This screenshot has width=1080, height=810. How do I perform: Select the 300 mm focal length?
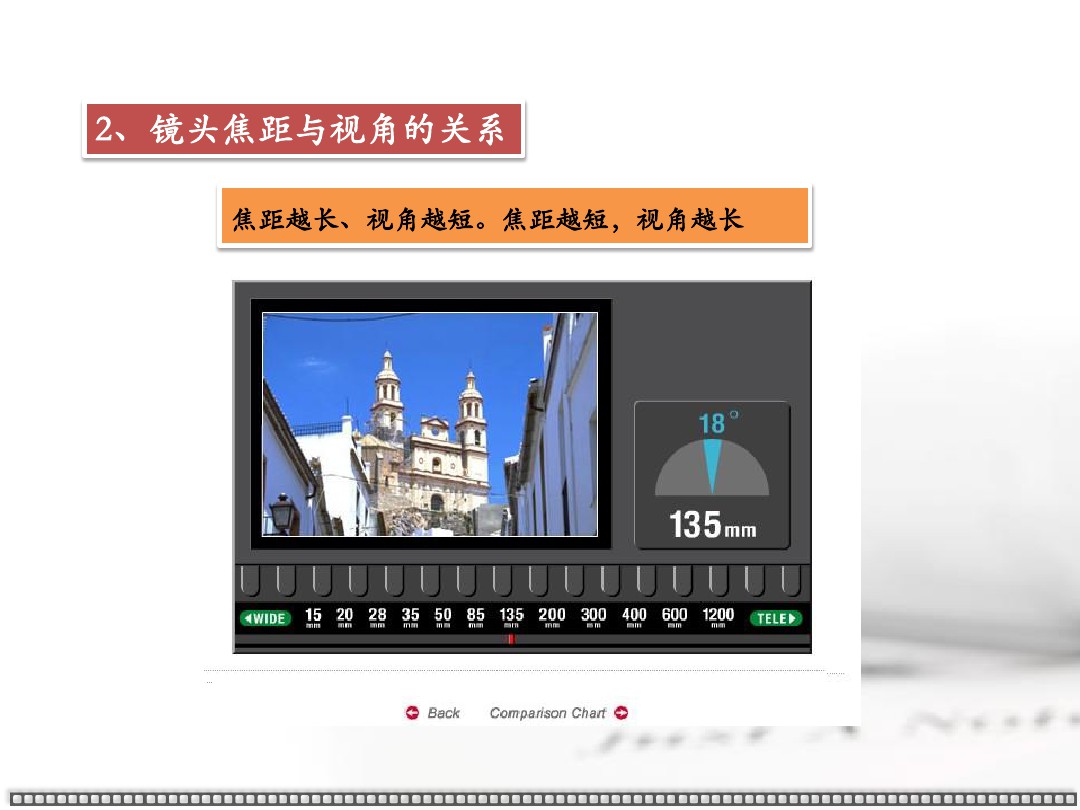(x=594, y=617)
